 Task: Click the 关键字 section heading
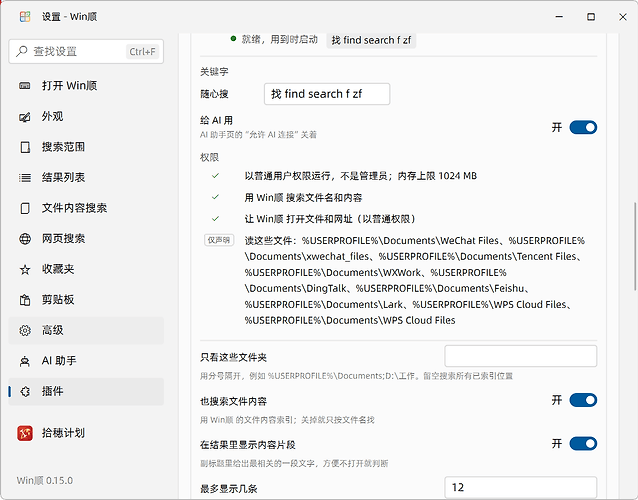tap(214, 72)
